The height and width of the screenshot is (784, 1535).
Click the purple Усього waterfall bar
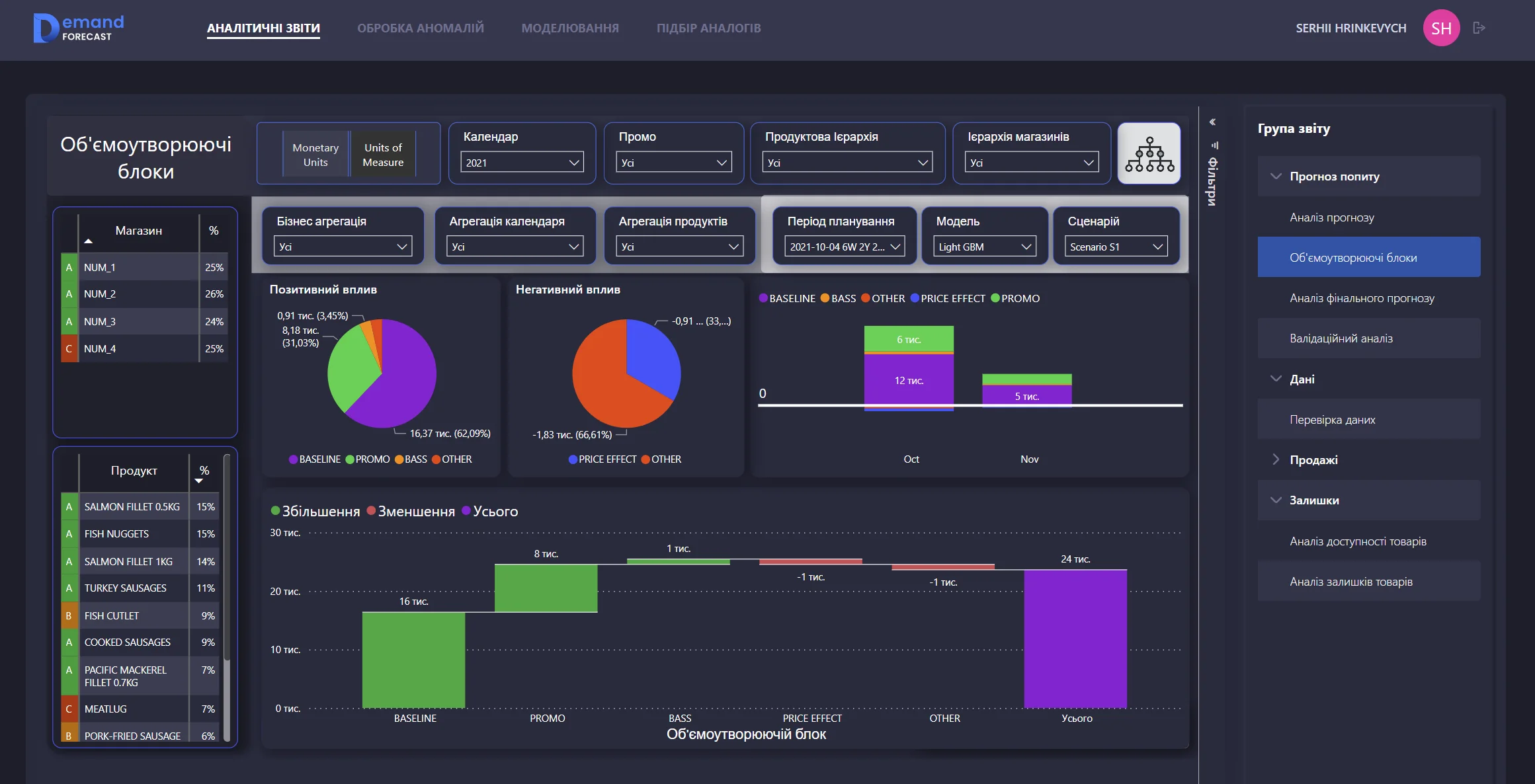coord(1075,638)
